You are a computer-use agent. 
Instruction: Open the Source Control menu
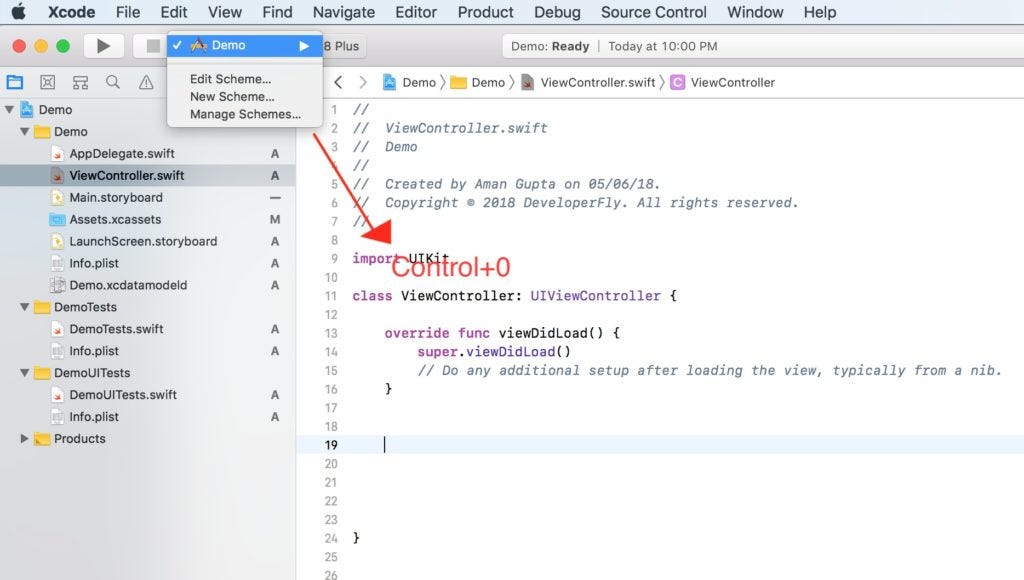pyautogui.click(x=653, y=12)
